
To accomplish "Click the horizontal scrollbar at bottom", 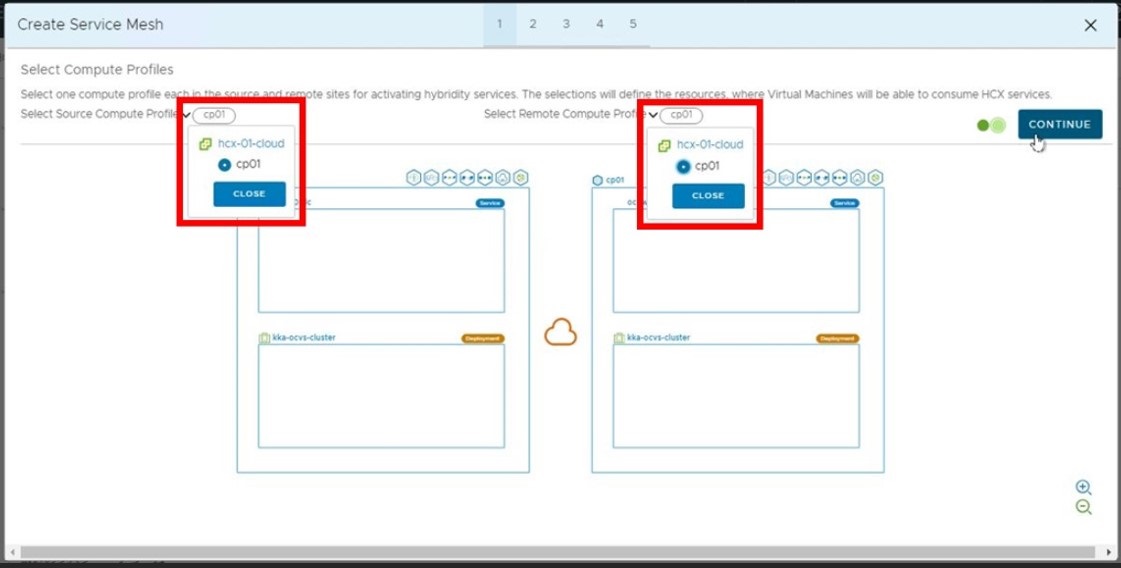I will click(x=560, y=552).
